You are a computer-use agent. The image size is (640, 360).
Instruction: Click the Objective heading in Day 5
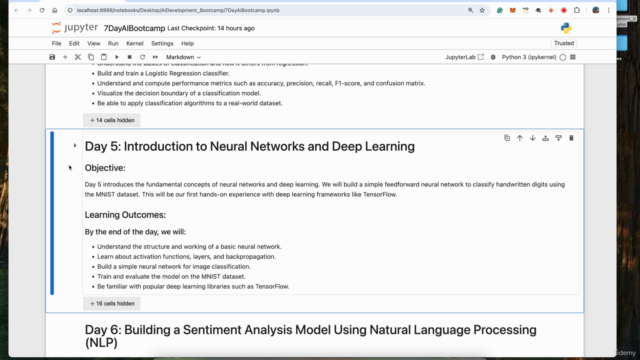tap(105, 168)
